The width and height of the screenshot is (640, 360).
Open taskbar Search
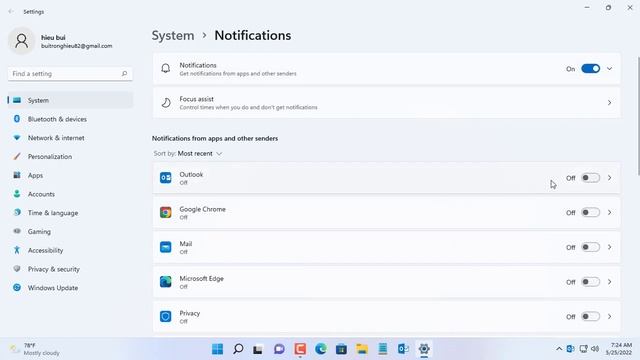click(238, 349)
